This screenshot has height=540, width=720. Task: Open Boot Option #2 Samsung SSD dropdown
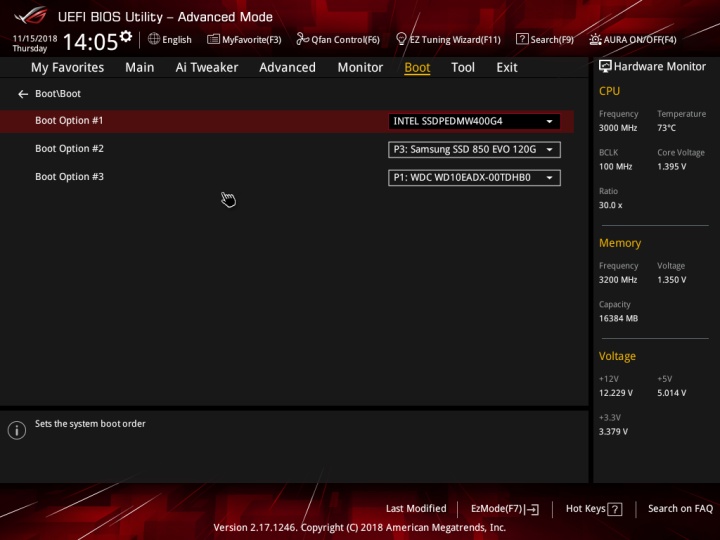pyautogui.click(x=474, y=150)
